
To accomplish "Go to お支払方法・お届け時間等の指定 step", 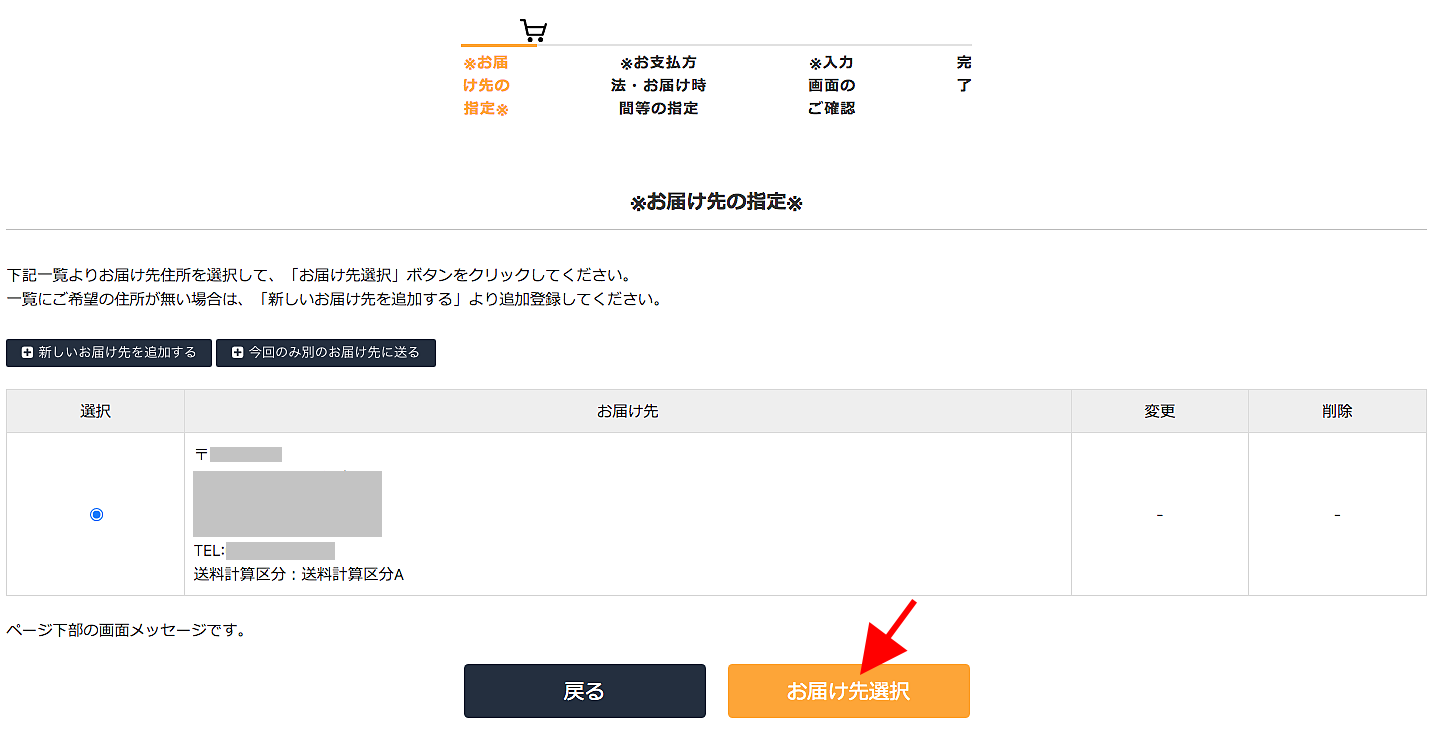I will 658,86.
